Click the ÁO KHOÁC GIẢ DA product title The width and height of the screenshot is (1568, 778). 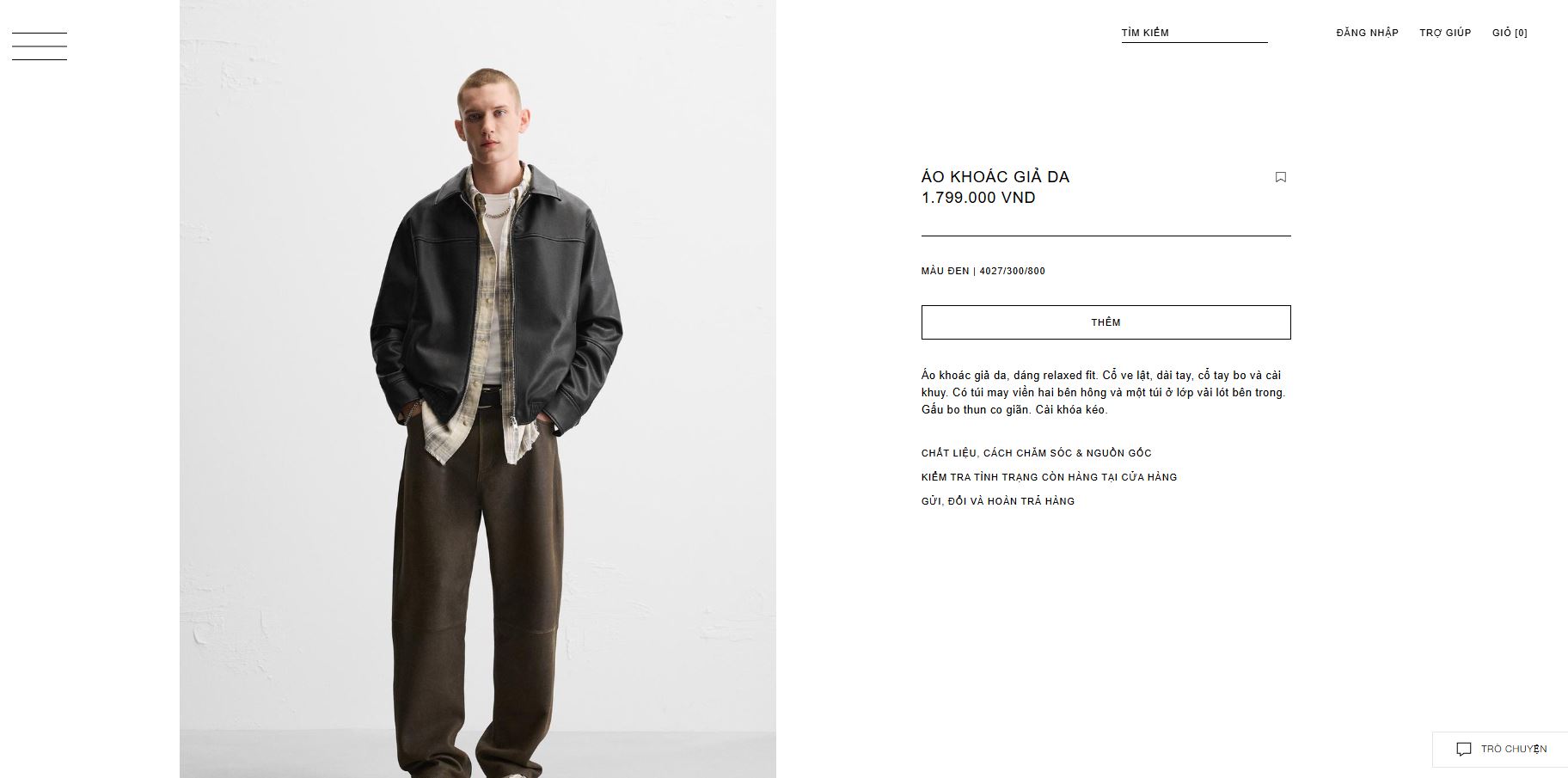(995, 177)
